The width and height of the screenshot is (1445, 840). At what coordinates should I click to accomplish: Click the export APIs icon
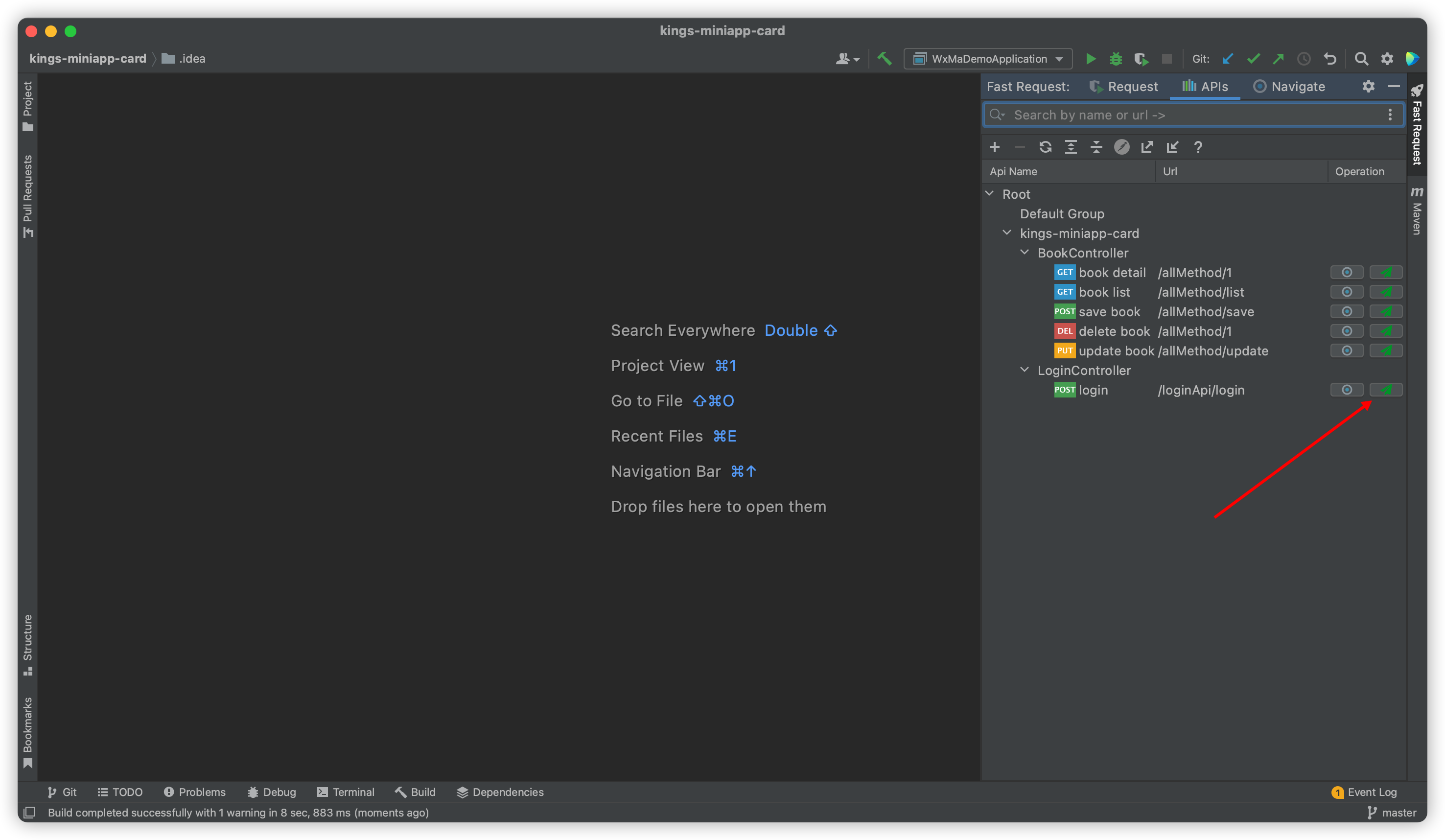click(x=1147, y=147)
